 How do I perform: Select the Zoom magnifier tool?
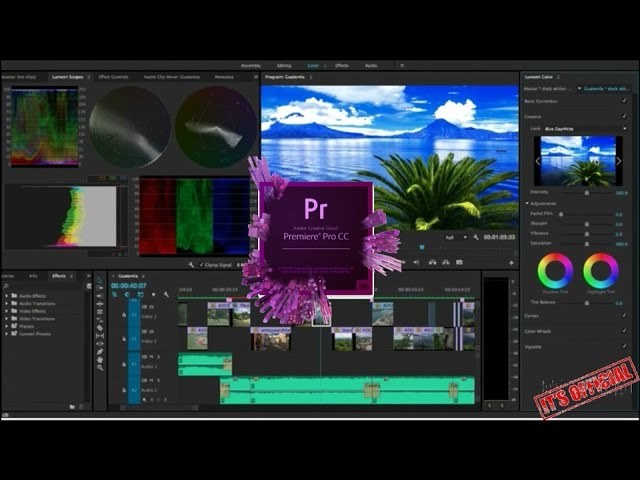tap(100, 368)
